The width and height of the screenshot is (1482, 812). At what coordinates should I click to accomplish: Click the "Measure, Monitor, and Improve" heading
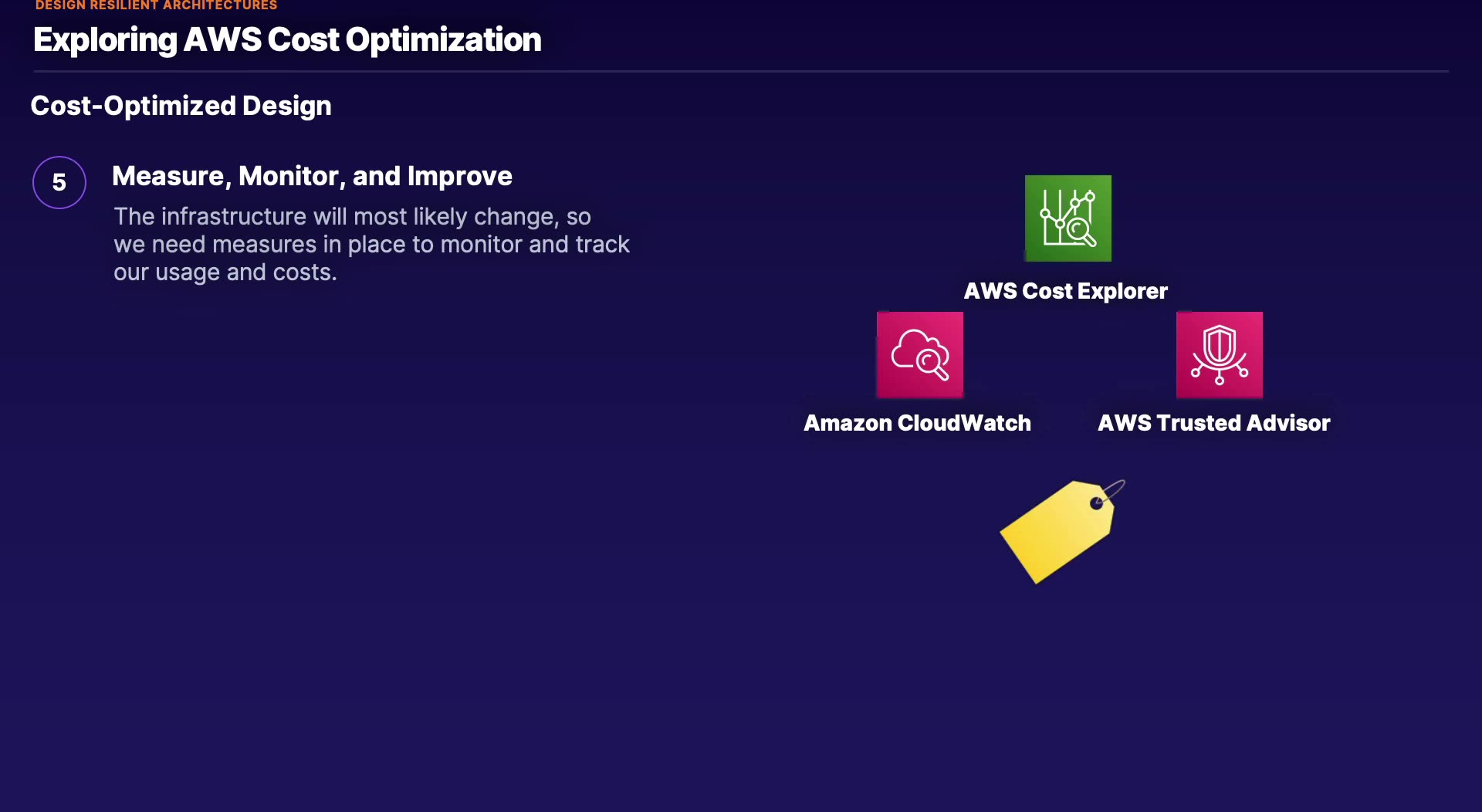point(312,176)
